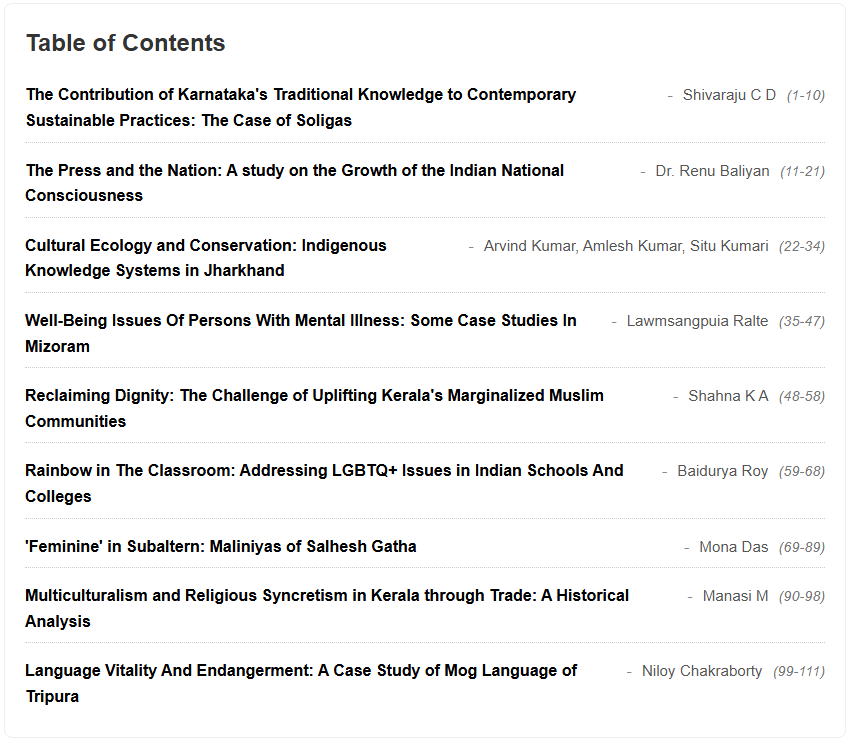Click the Table of Contents heading

(x=126, y=43)
